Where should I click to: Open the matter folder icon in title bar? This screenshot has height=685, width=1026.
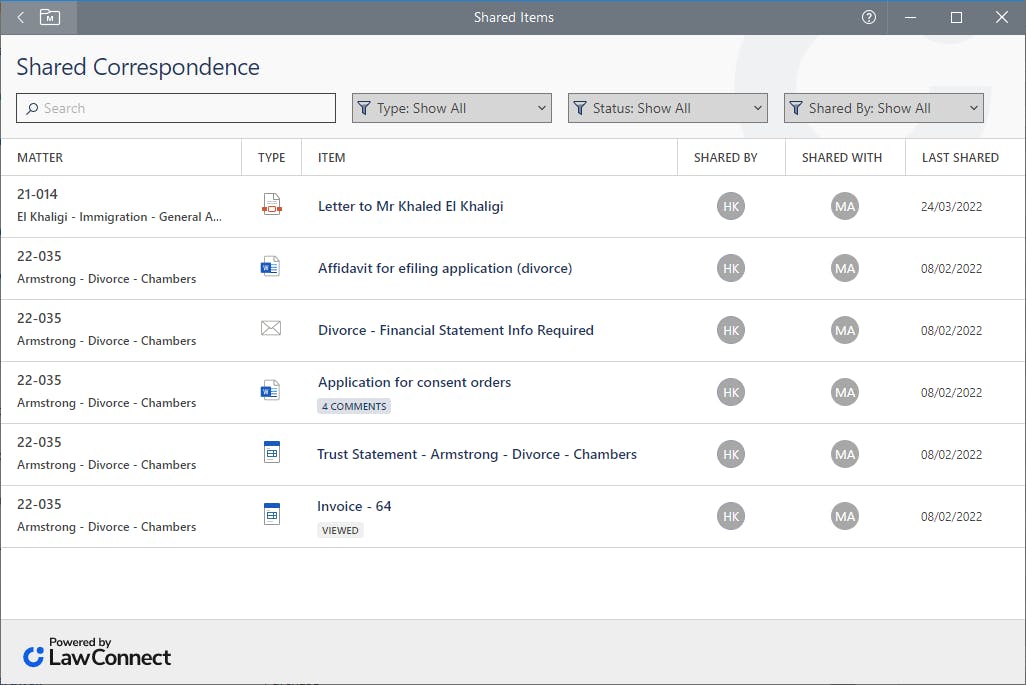click(x=50, y=17)
